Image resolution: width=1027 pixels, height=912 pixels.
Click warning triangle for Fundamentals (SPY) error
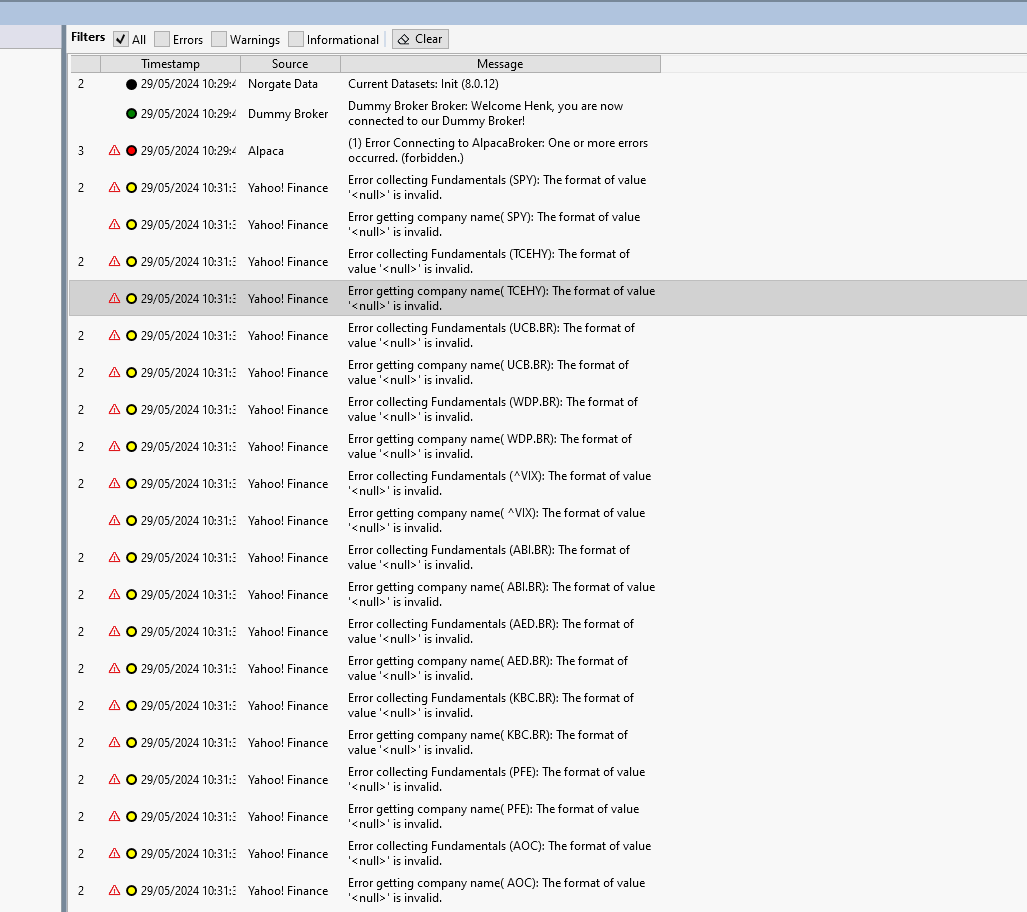point(115,187)
